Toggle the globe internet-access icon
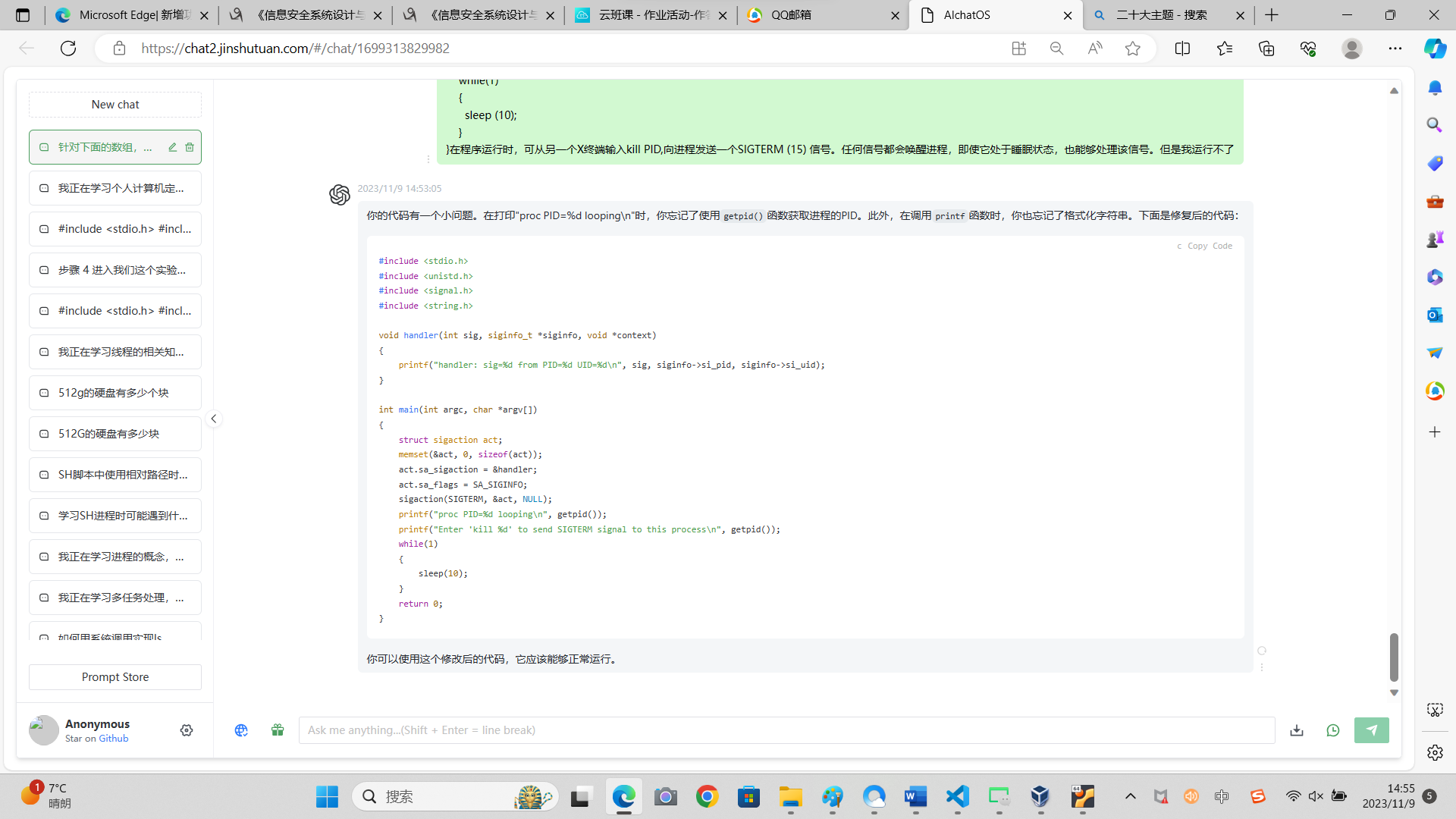The image size is (1456, 819). tap(241, 730)
